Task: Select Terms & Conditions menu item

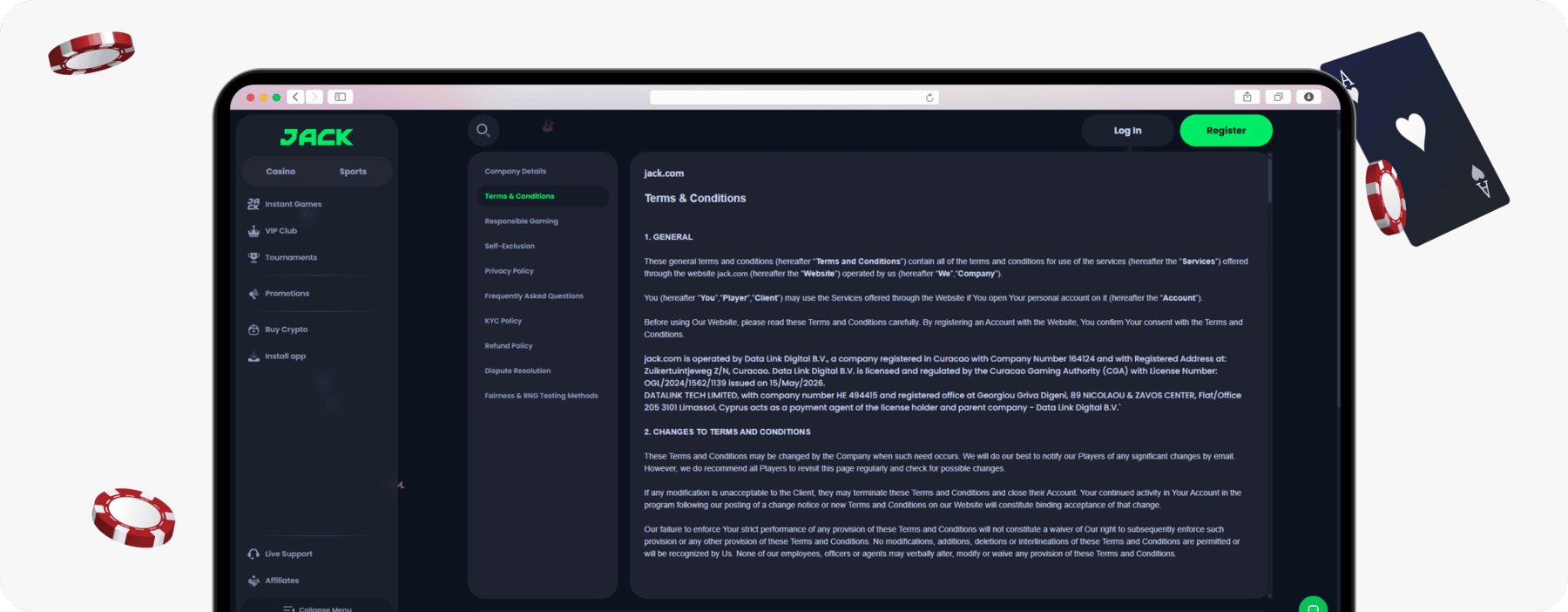Action: point(542,196)
